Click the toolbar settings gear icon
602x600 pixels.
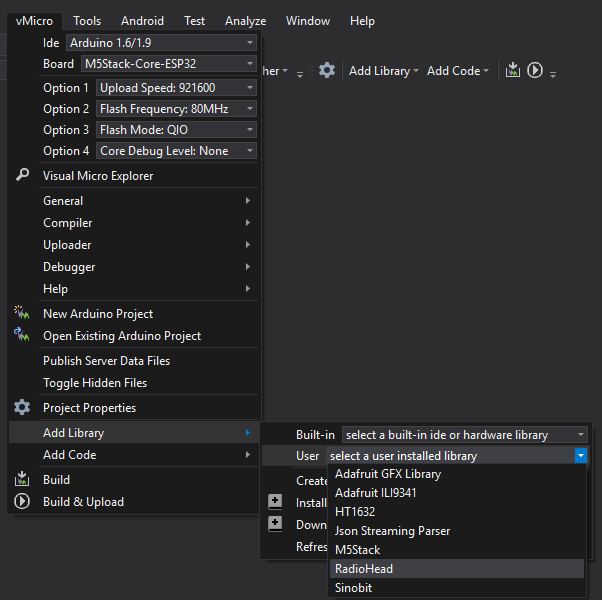327,70
